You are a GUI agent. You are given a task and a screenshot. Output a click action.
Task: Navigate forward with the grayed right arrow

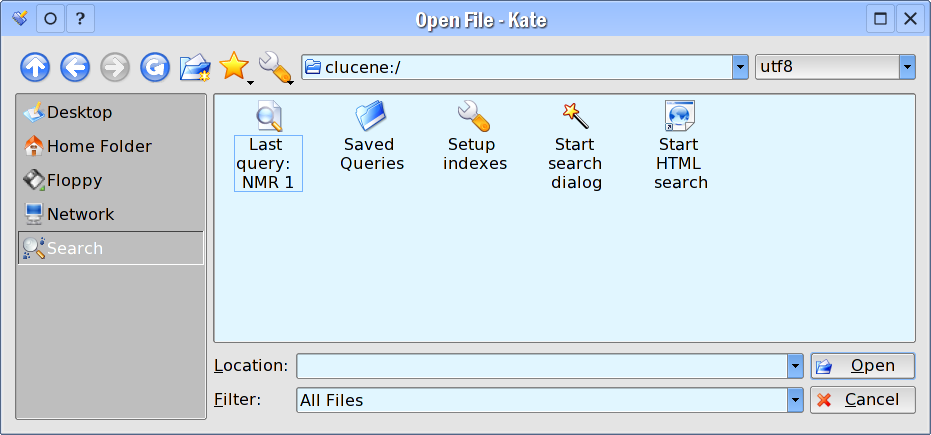pyautogui.click(x=115, y=68)
